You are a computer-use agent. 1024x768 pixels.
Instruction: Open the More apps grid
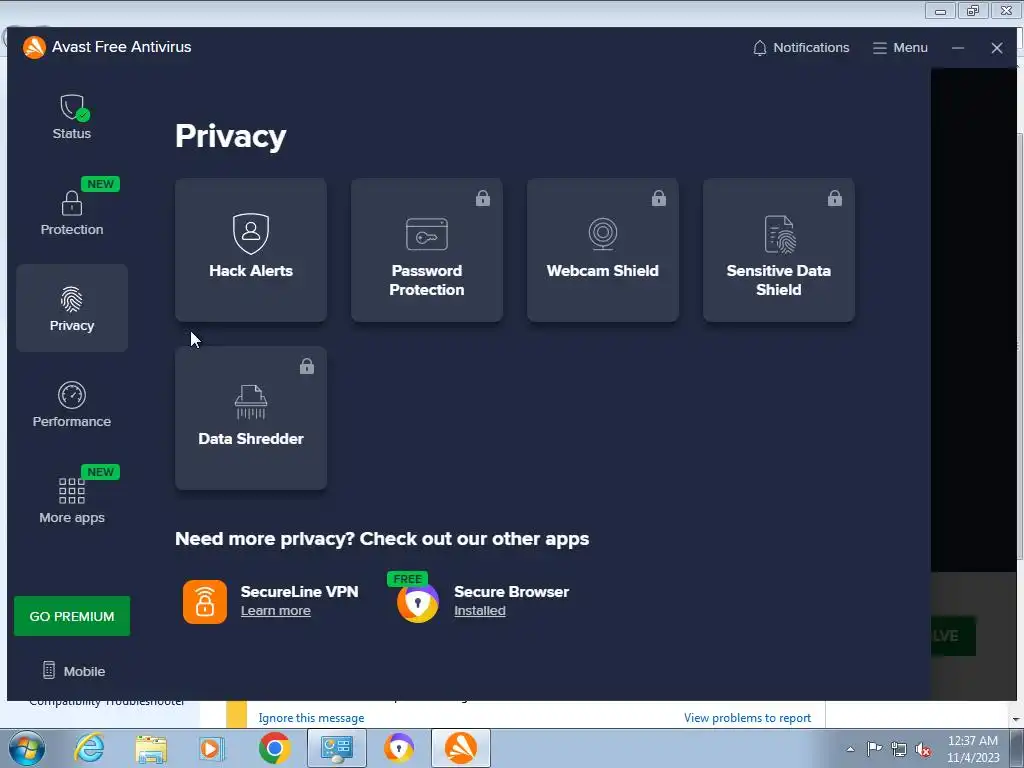[72, 500]
